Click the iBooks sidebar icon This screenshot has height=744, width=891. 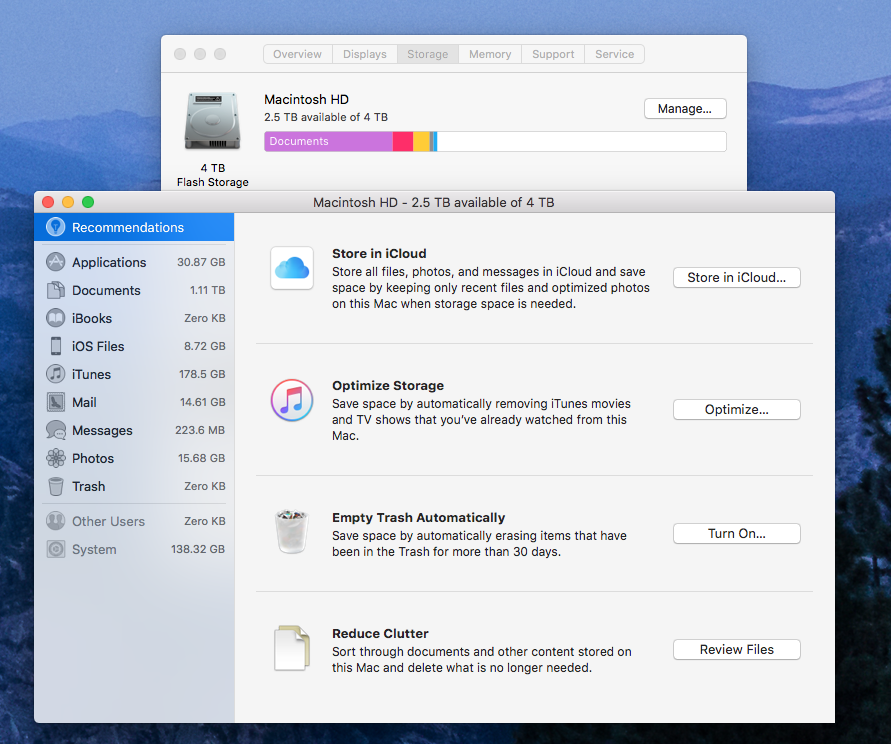(x=55, y=318)
